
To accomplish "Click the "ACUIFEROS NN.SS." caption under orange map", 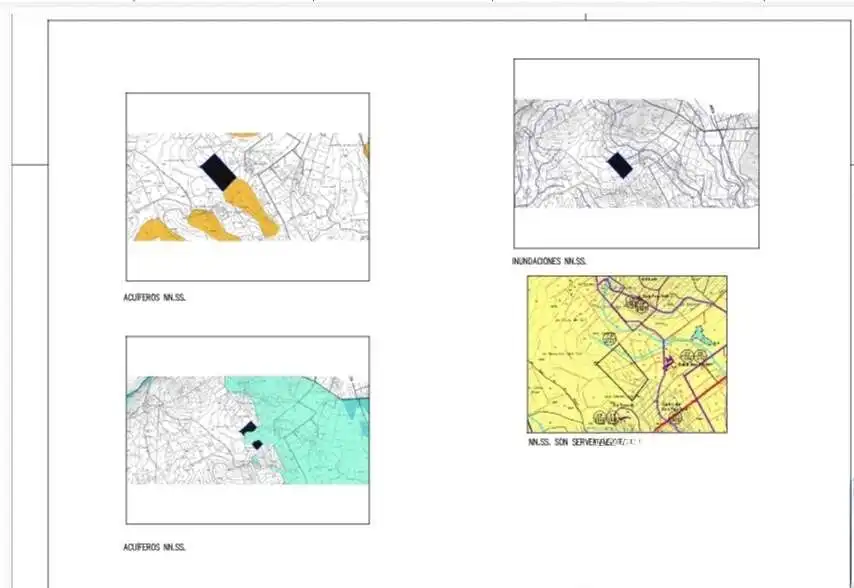I will tap(155, 298).
